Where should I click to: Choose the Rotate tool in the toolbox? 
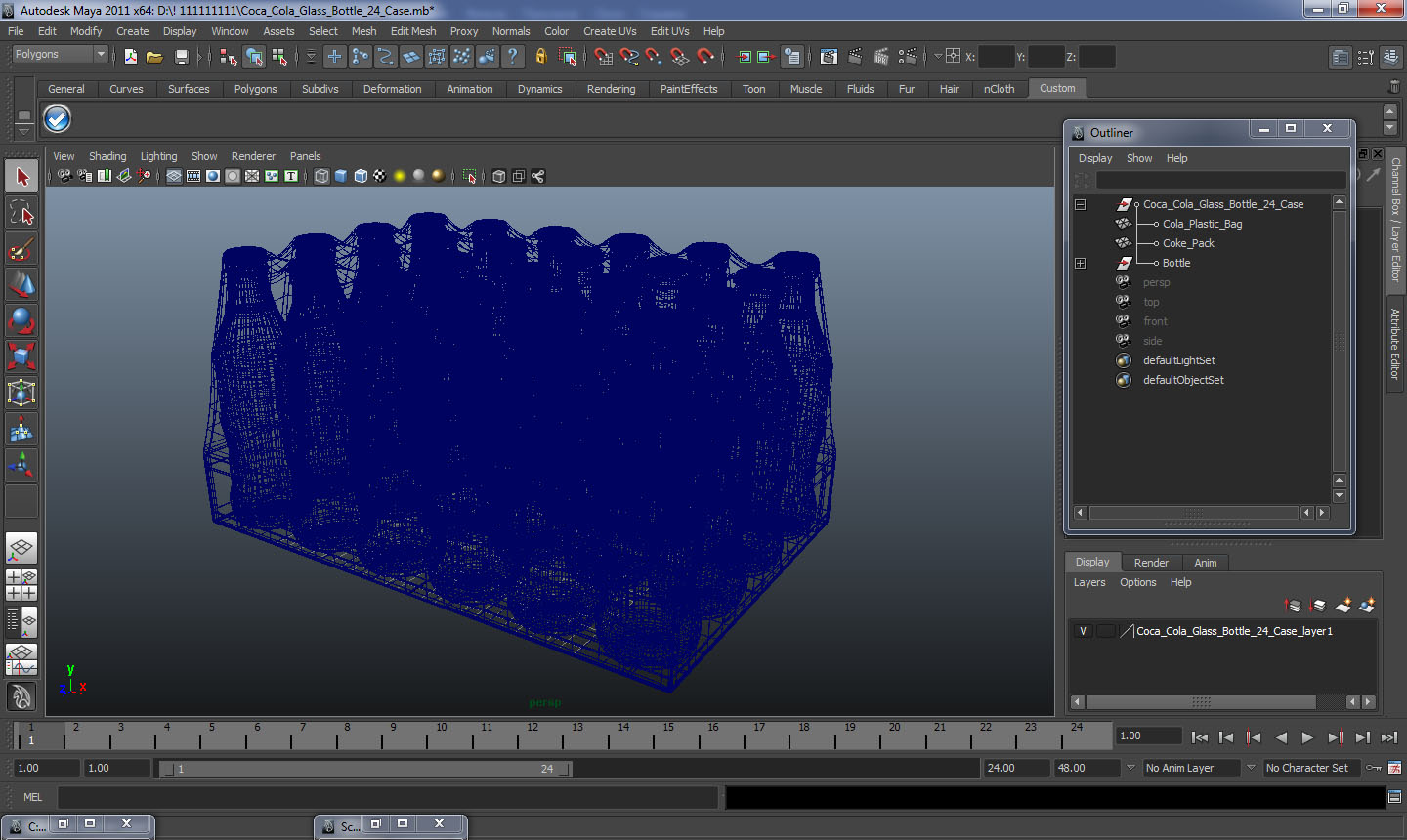click(x=21, y=320)
